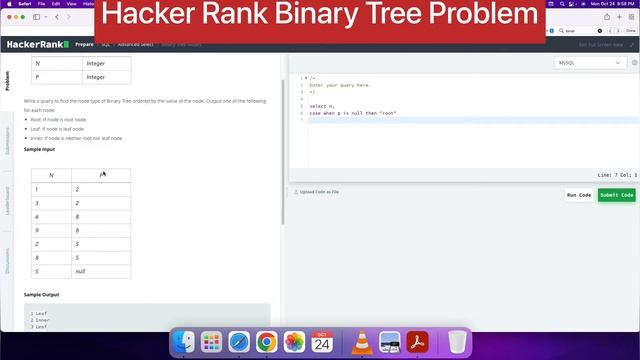
Task: Open the File menu
Action: pos(41,4)
